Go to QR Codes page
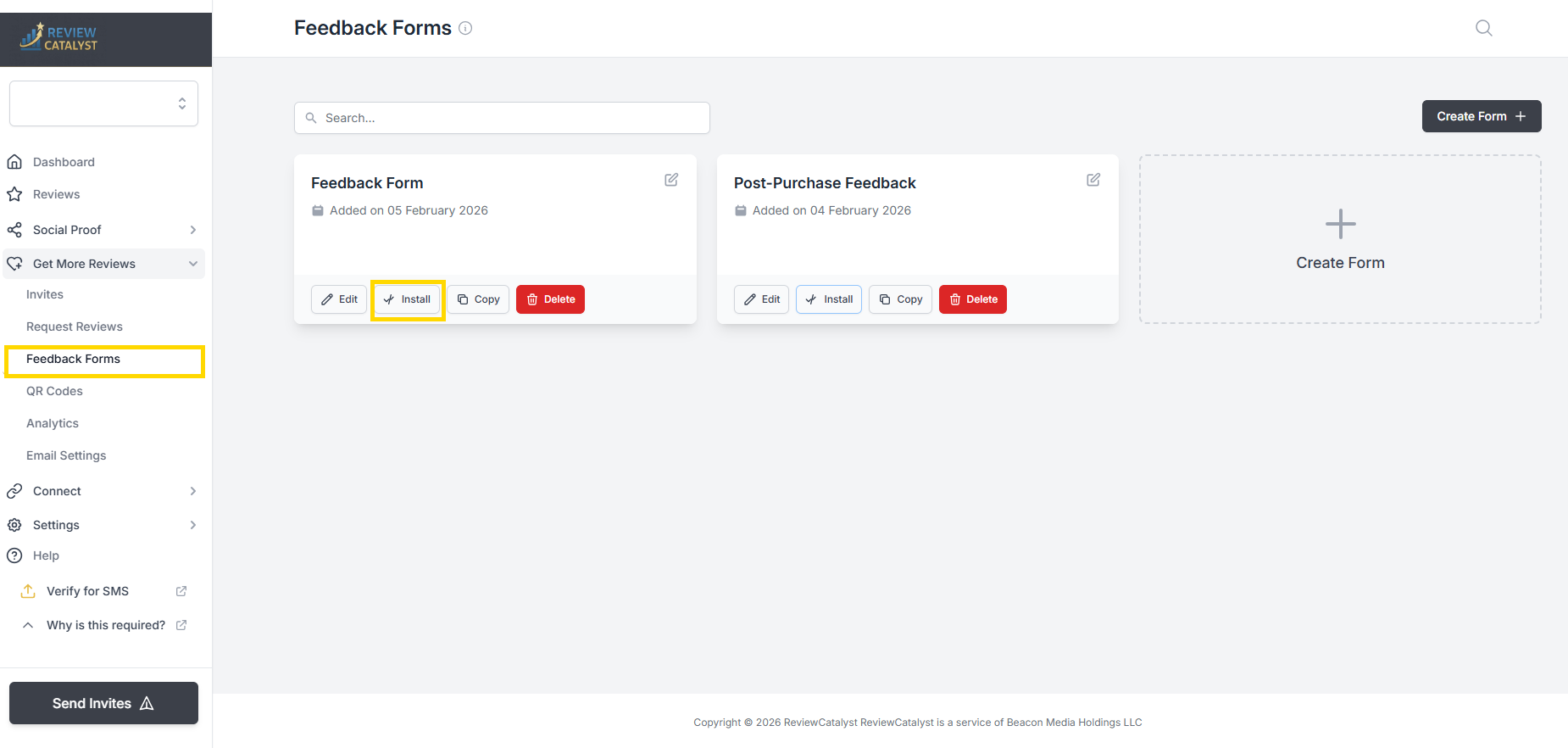The width and height of the screenshot is (1568, 748). [54, 391]
